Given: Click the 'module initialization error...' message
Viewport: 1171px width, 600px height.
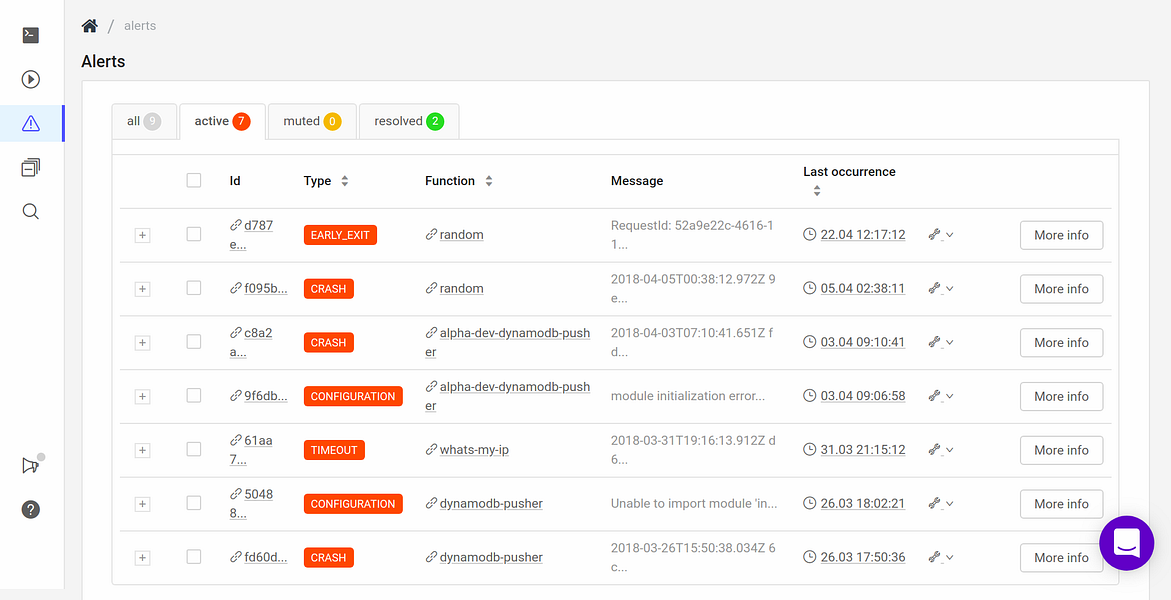Looking at the screenshot, I should [688, 396].
